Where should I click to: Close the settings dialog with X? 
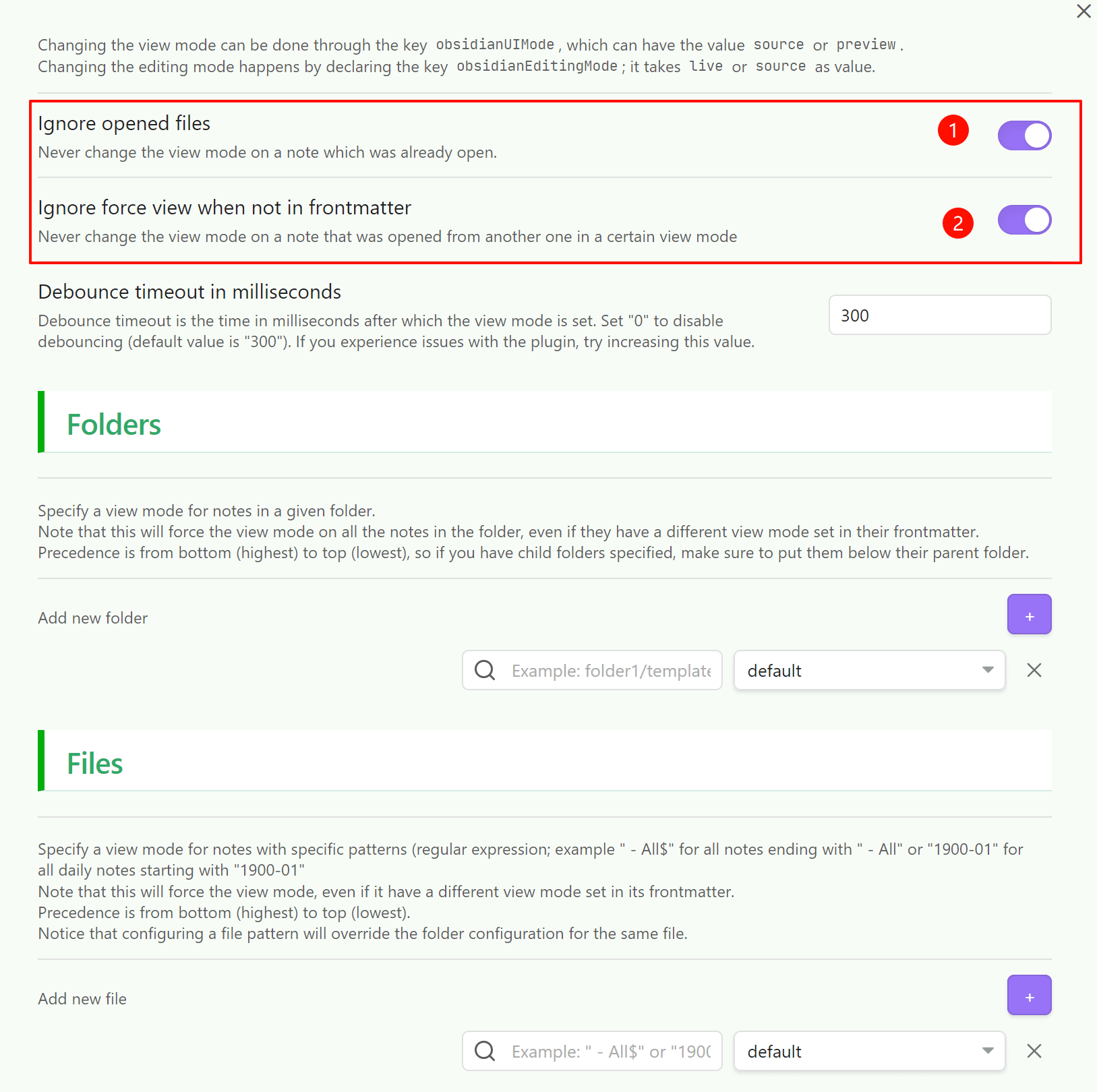(x=1084, y=11)
